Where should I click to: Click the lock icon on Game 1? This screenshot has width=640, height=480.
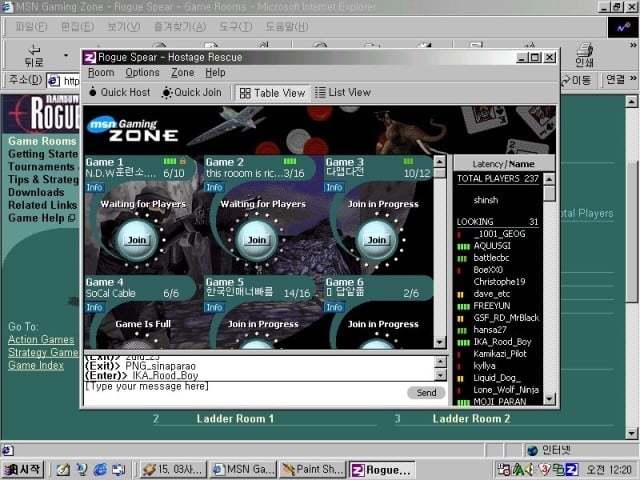coord(182,162)
